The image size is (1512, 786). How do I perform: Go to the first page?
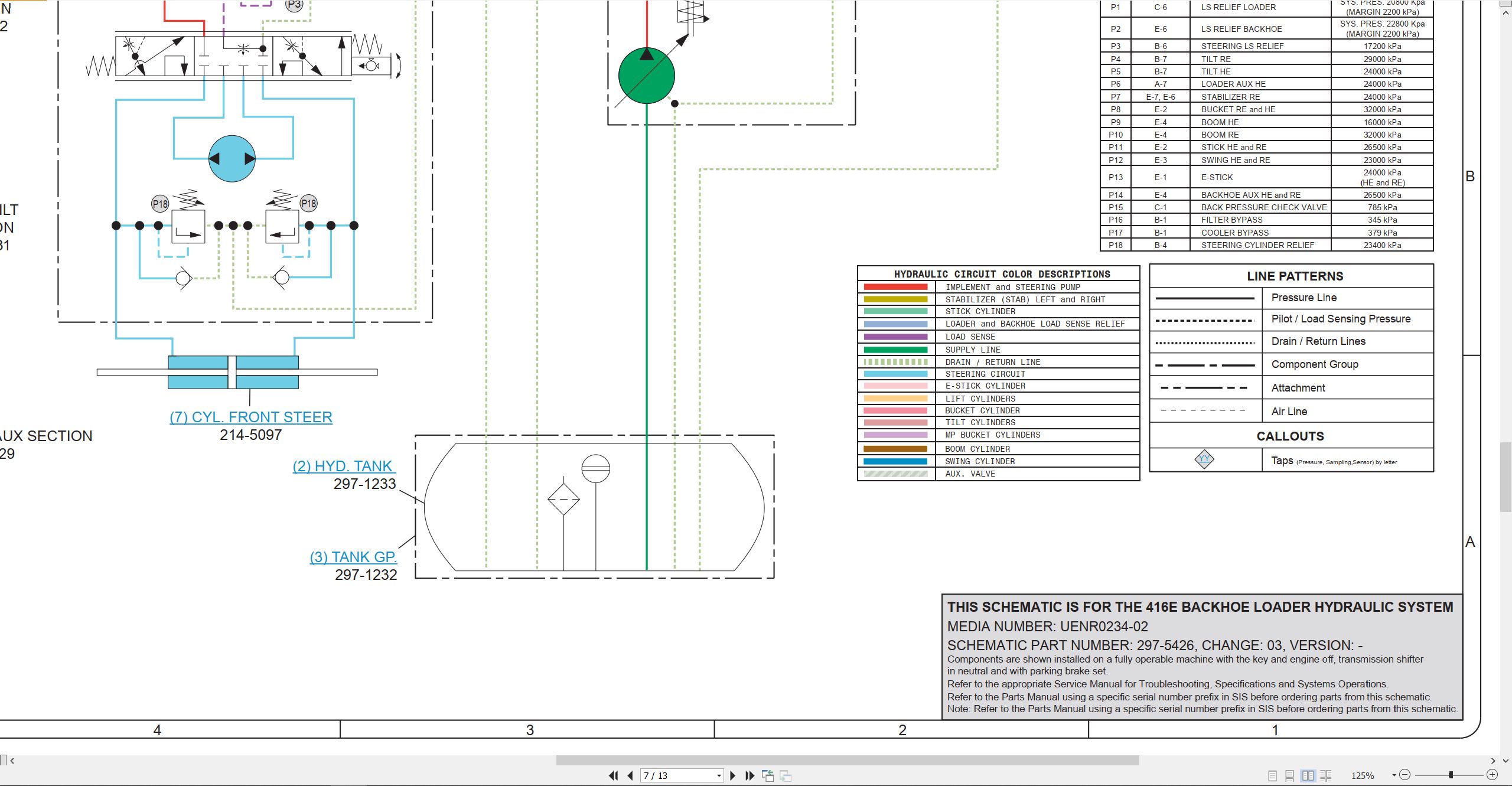(x=613, y=775)
